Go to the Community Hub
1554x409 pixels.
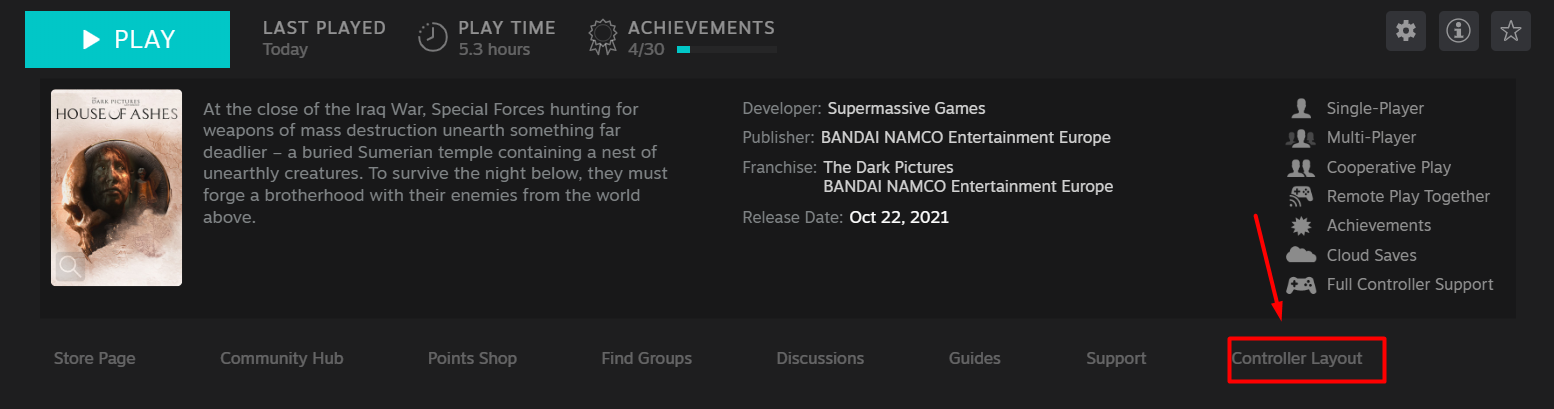click(x=281, y=358)
